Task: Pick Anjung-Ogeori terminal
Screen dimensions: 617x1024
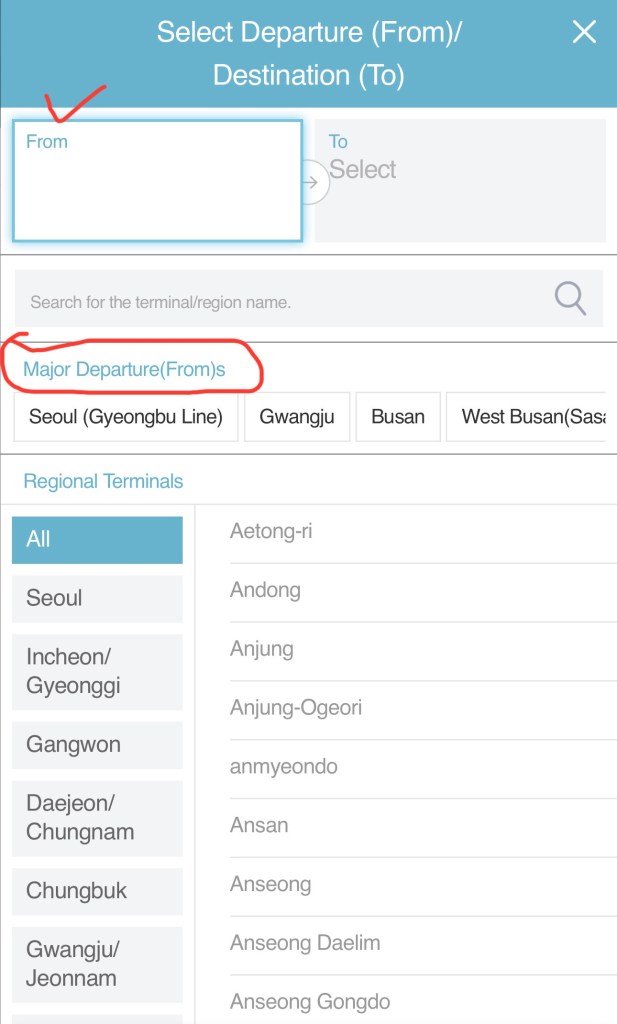Action: pyautogui.click(x=296, y=708)
